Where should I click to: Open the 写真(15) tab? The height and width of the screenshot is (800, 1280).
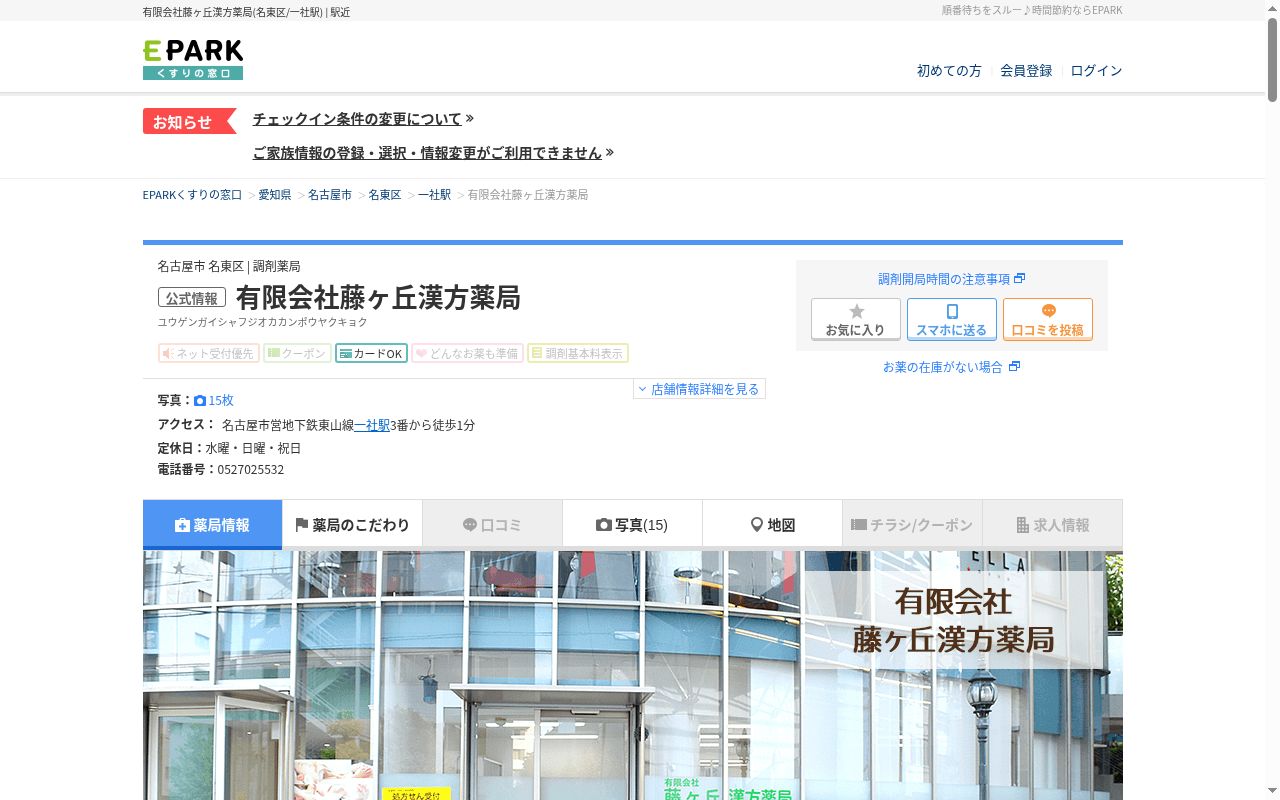(633, 525)
